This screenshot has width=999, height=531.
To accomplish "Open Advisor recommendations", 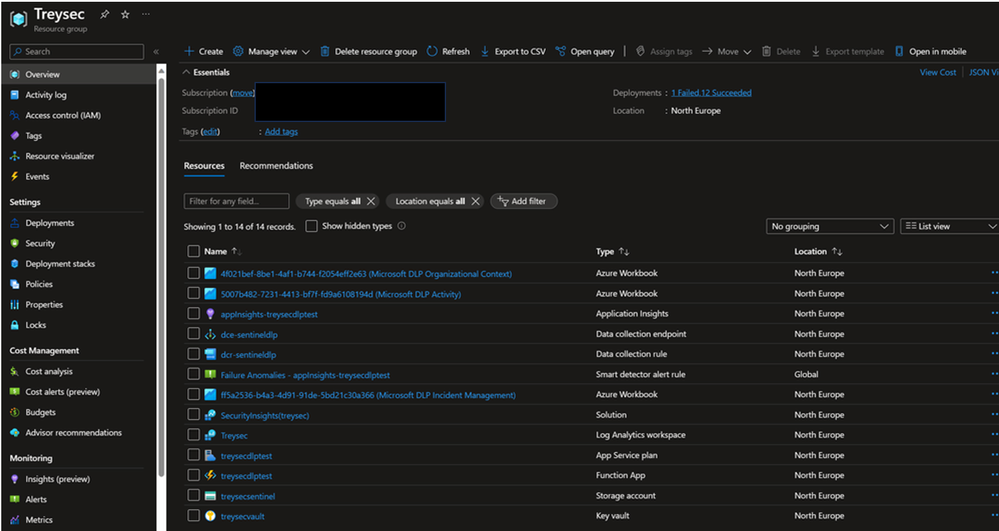I will tap(73, 433).
